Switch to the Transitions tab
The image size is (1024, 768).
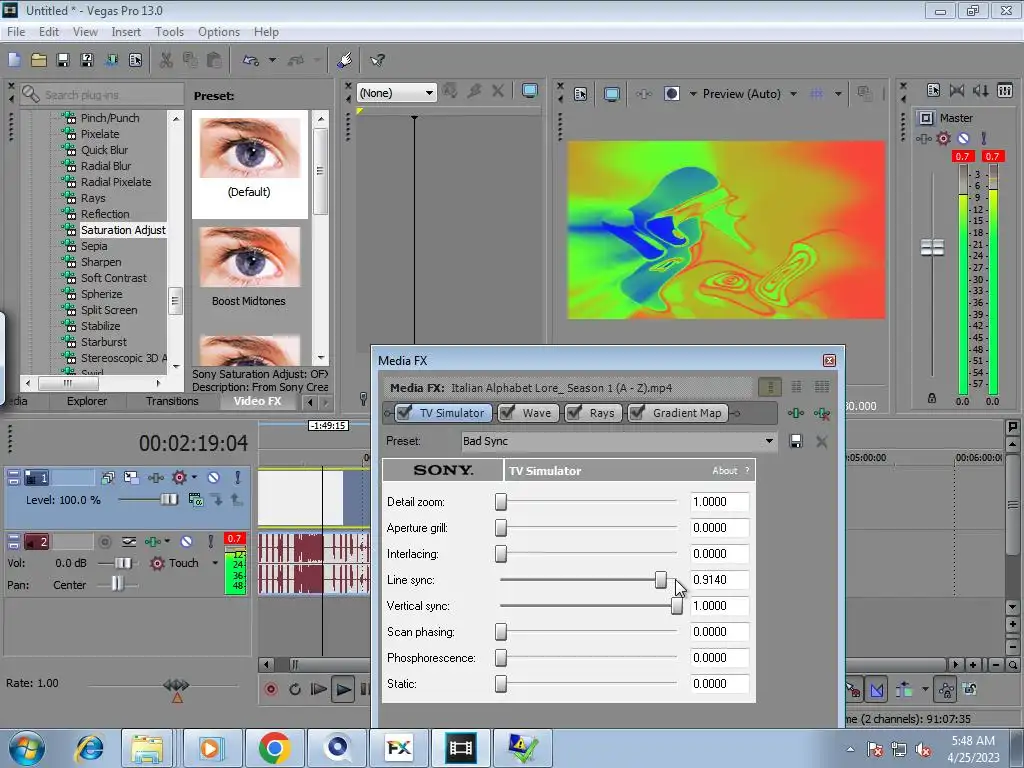point(172,401)
